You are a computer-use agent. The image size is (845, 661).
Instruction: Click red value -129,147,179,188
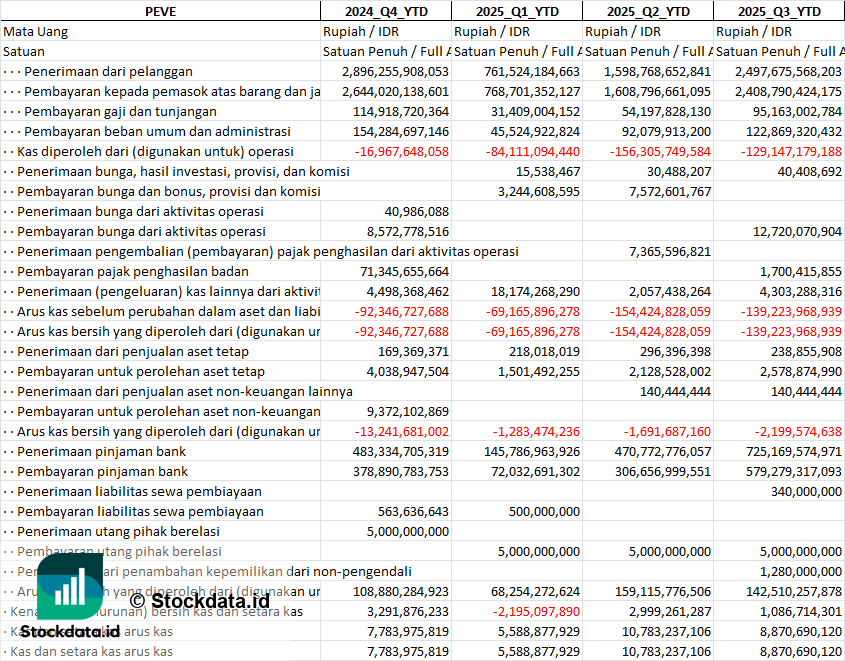(x=791, y=151)
